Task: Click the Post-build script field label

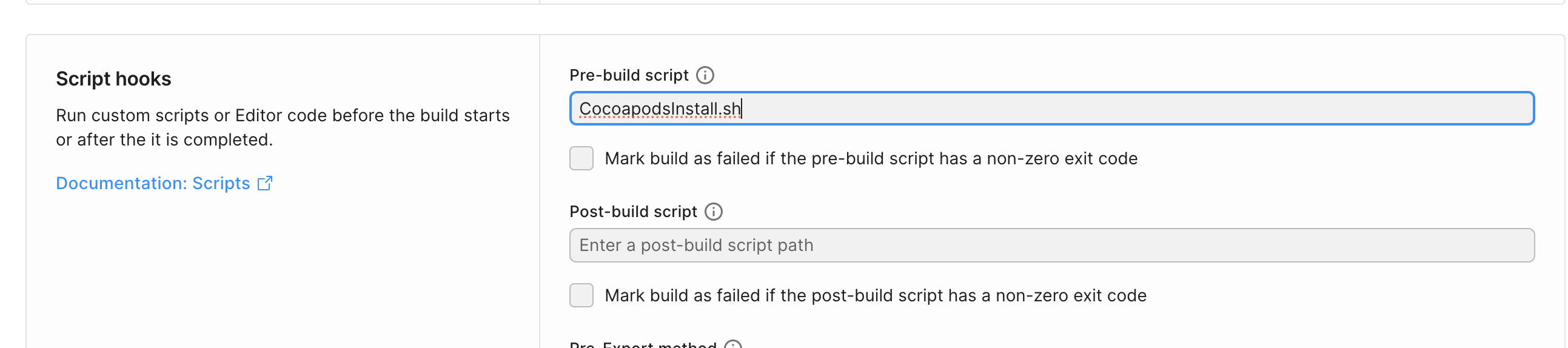Action: pos(633,212)
